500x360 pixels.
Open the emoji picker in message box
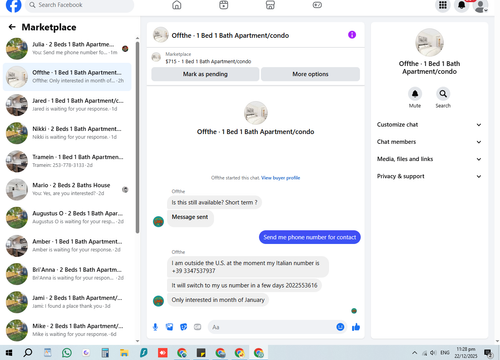[340, 327]
